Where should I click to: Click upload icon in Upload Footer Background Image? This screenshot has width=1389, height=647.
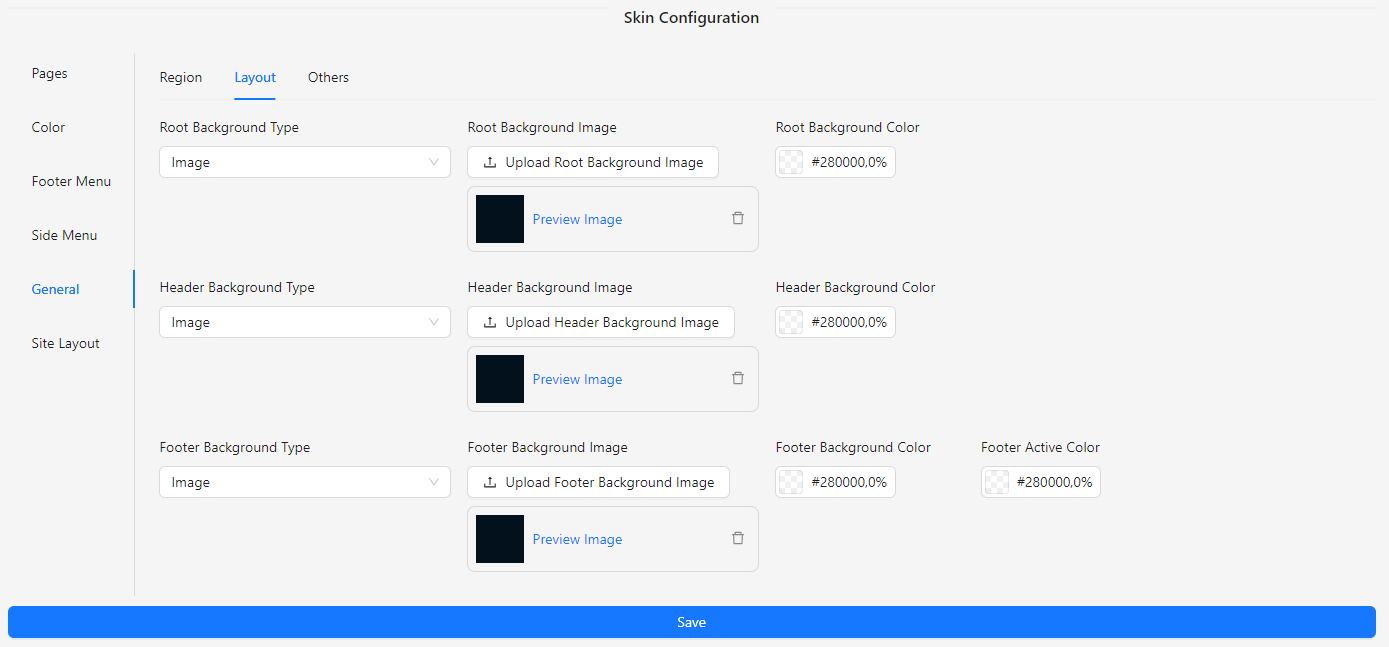pyautogui.click(x=490, y=483)
